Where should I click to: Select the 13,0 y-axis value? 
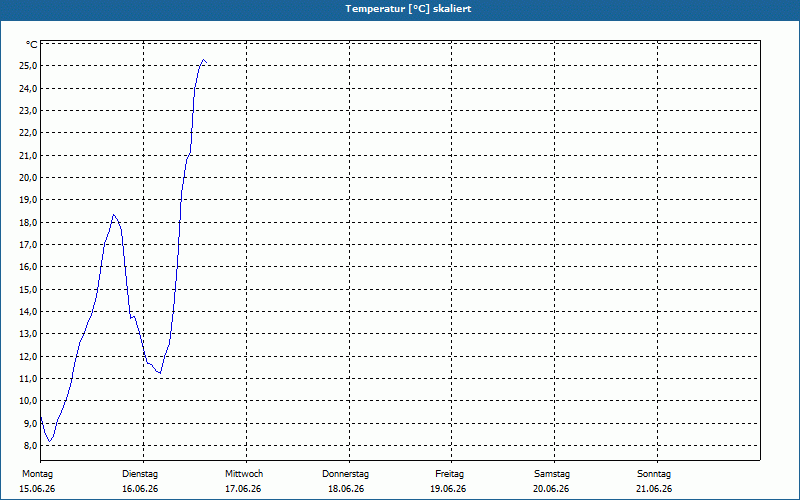coord(29,334)
